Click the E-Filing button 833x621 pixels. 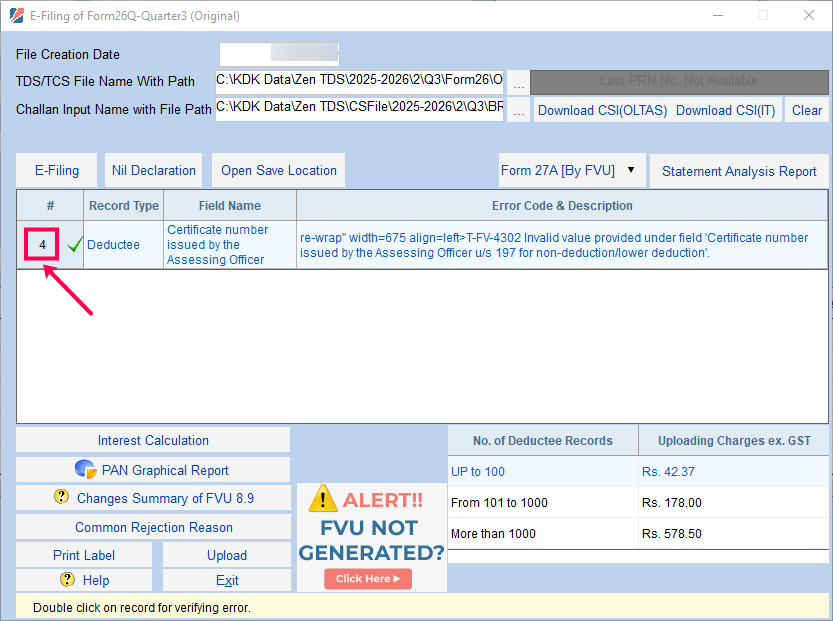[x=57, y=171]
